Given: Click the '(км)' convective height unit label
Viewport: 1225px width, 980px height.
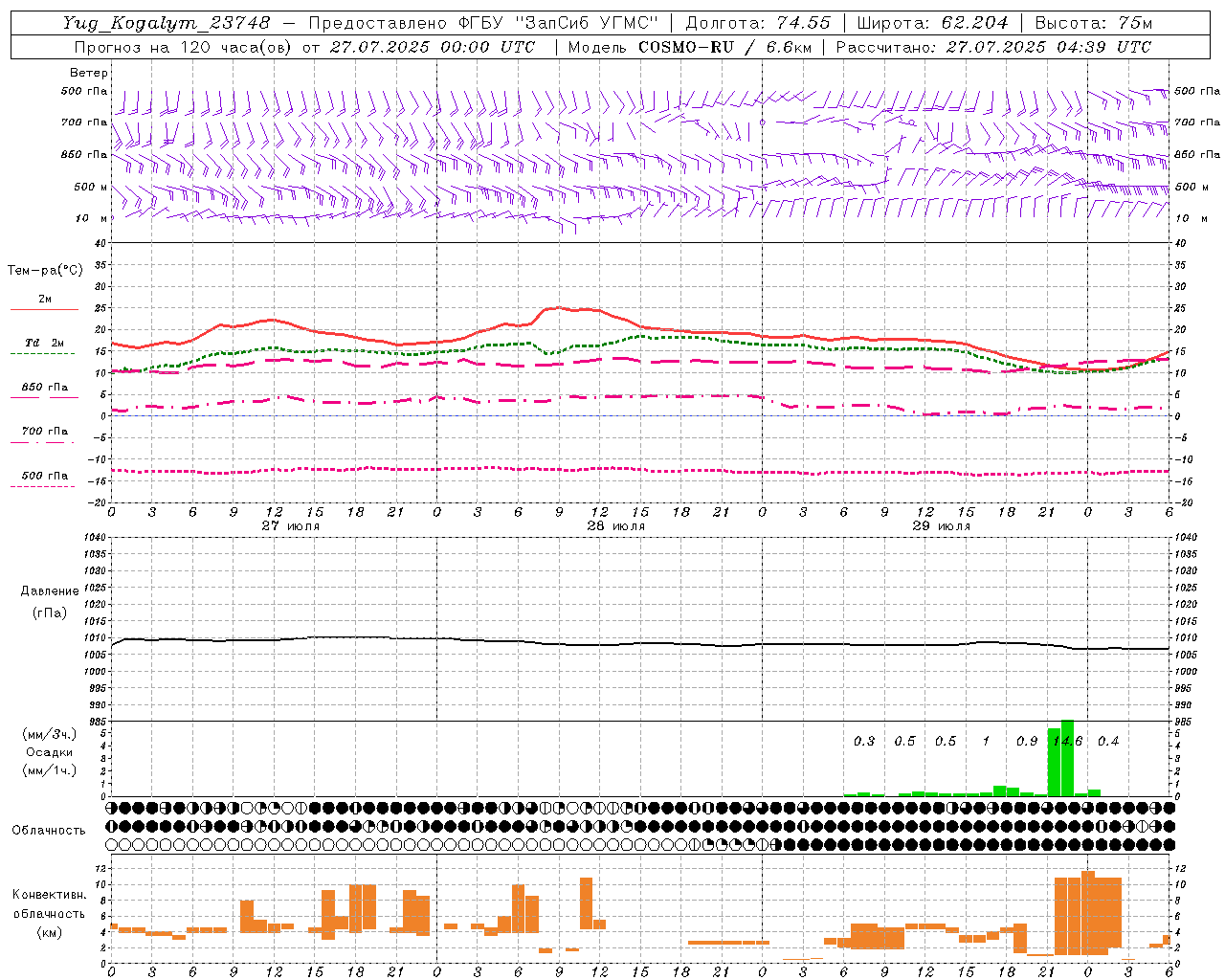Looking at the screenshot, I should tap(49, 932).
